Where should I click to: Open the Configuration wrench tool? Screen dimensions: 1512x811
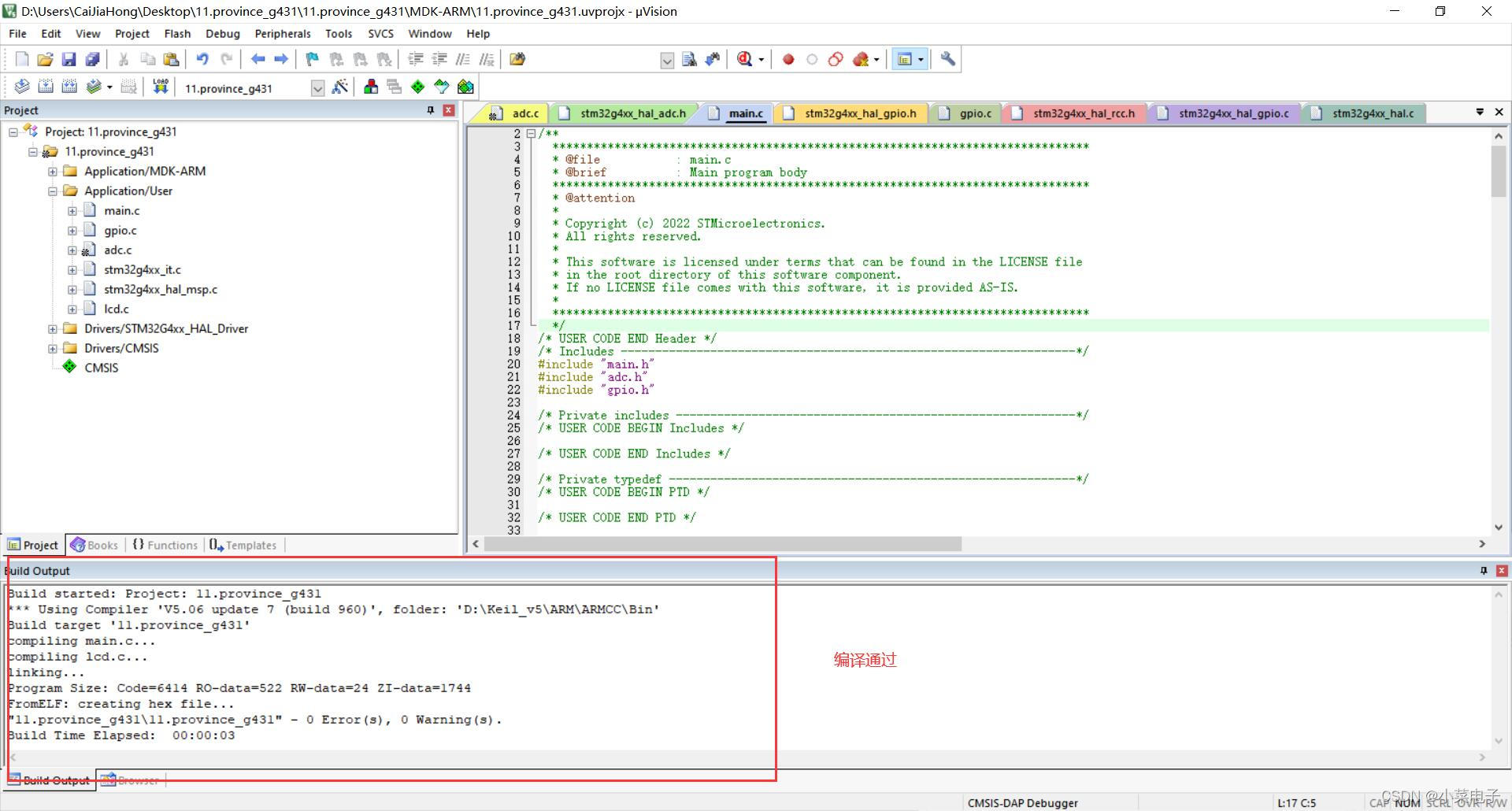tap(947, 59)
